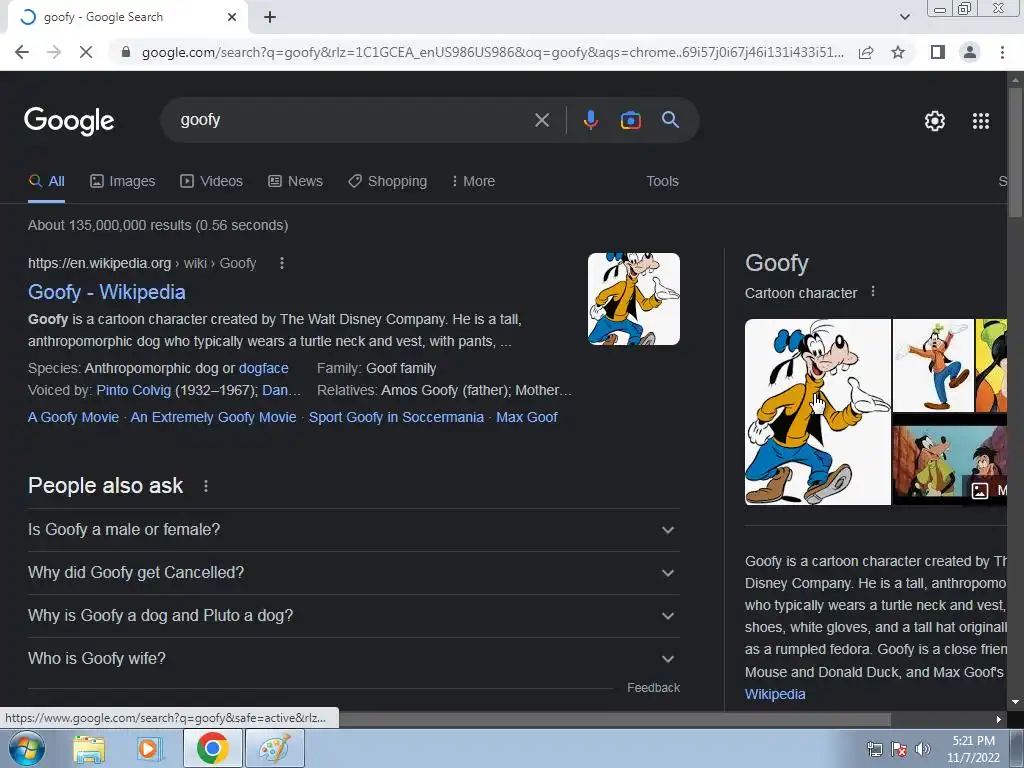The width and height of the screenshot is (1024, 768).
Task: Open the Chrome three-dot menu
Action: (x=1002, y=52)
